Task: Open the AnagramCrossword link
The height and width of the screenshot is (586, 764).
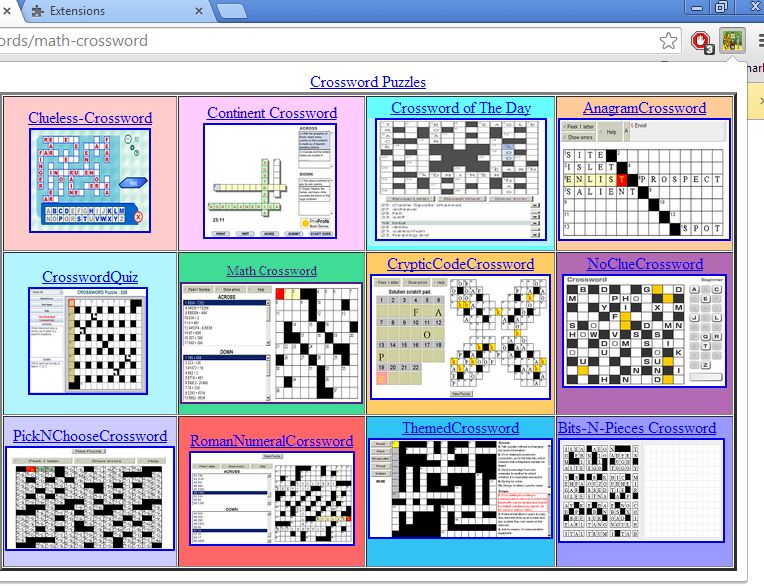Action: 644,108
